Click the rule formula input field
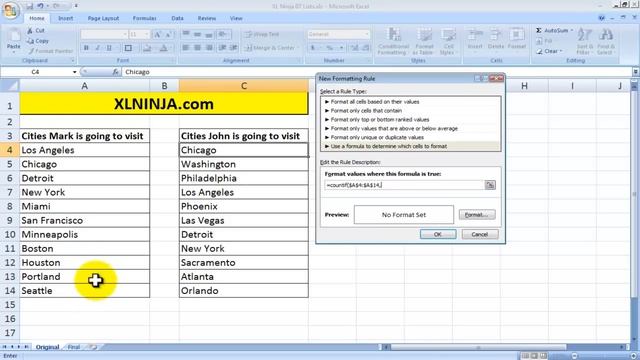 [x=404, y=185]
